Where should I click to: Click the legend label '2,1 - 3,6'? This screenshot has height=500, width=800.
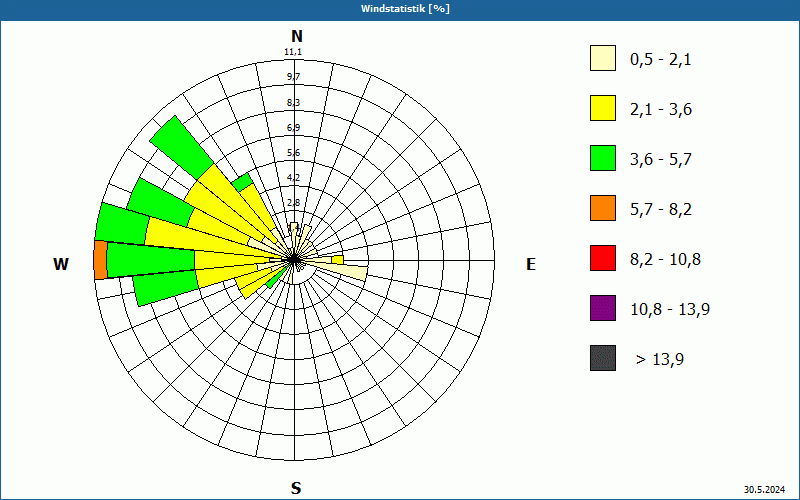pos(661,110)
